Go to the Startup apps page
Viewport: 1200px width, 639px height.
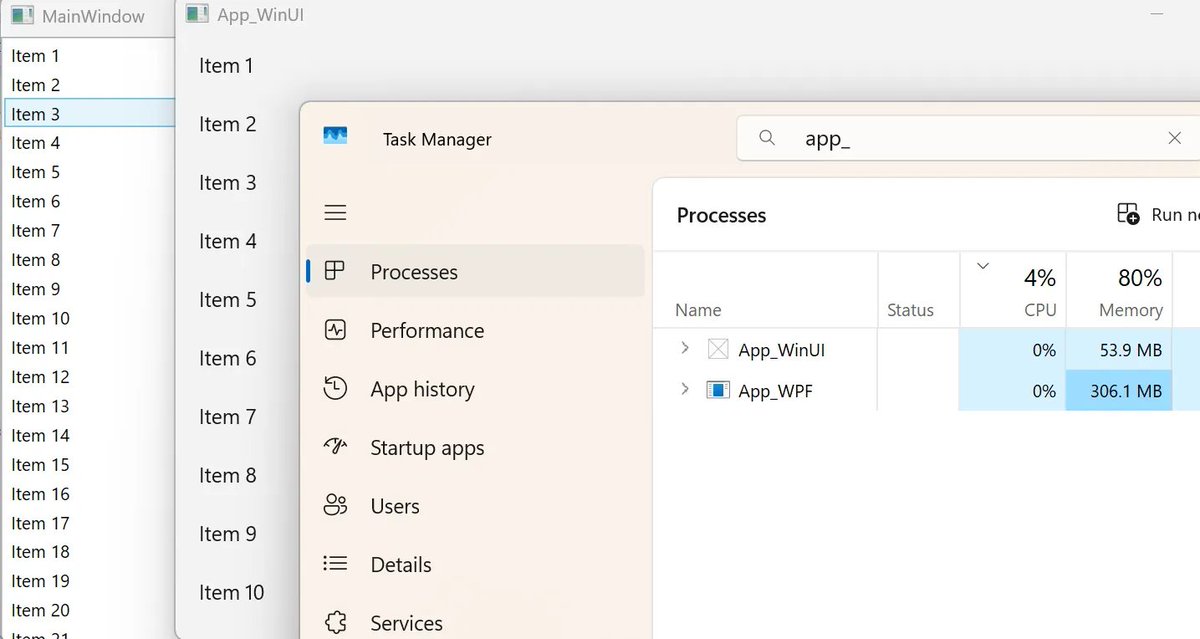click(475, 447)
